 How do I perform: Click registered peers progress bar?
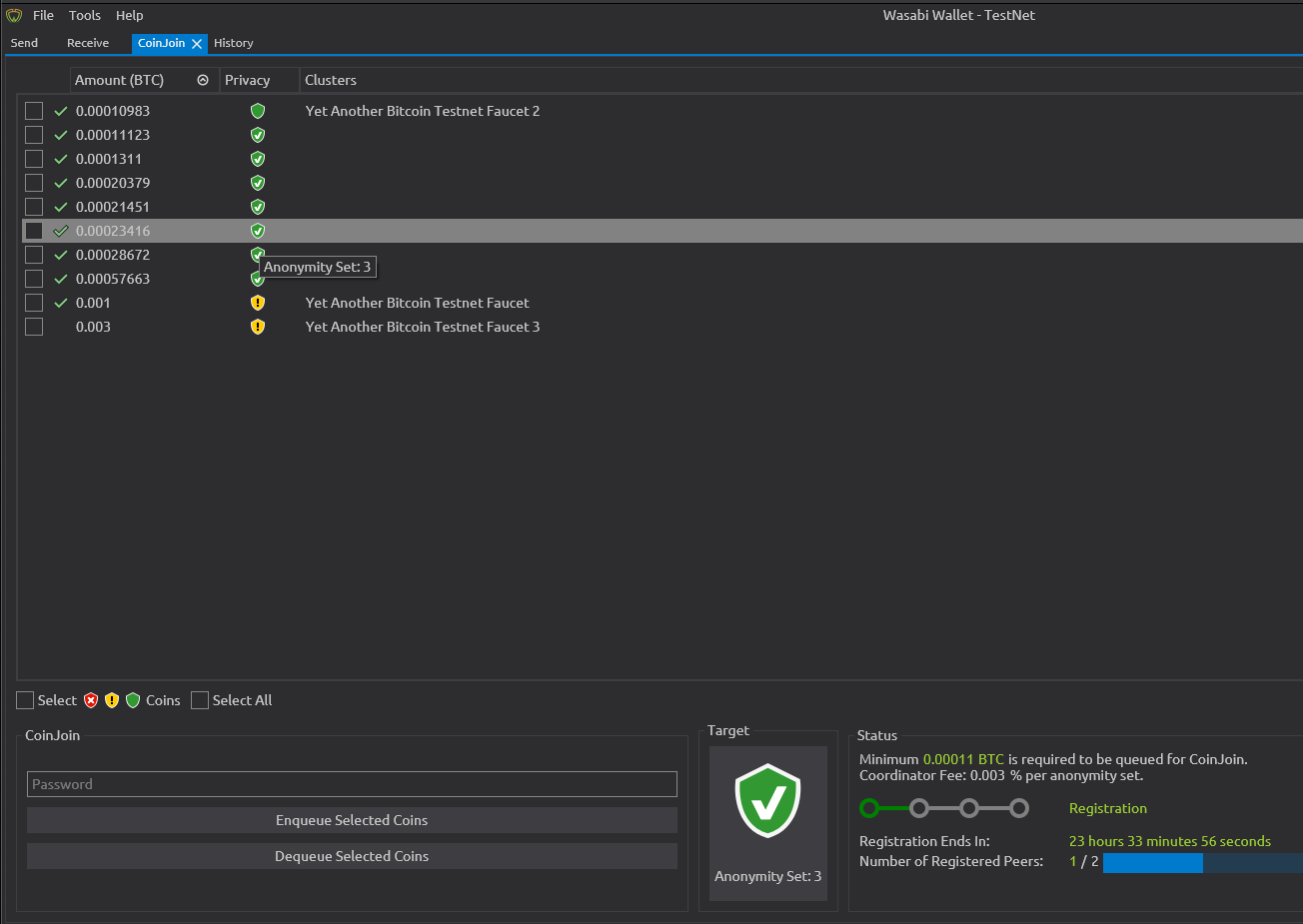1202,862
